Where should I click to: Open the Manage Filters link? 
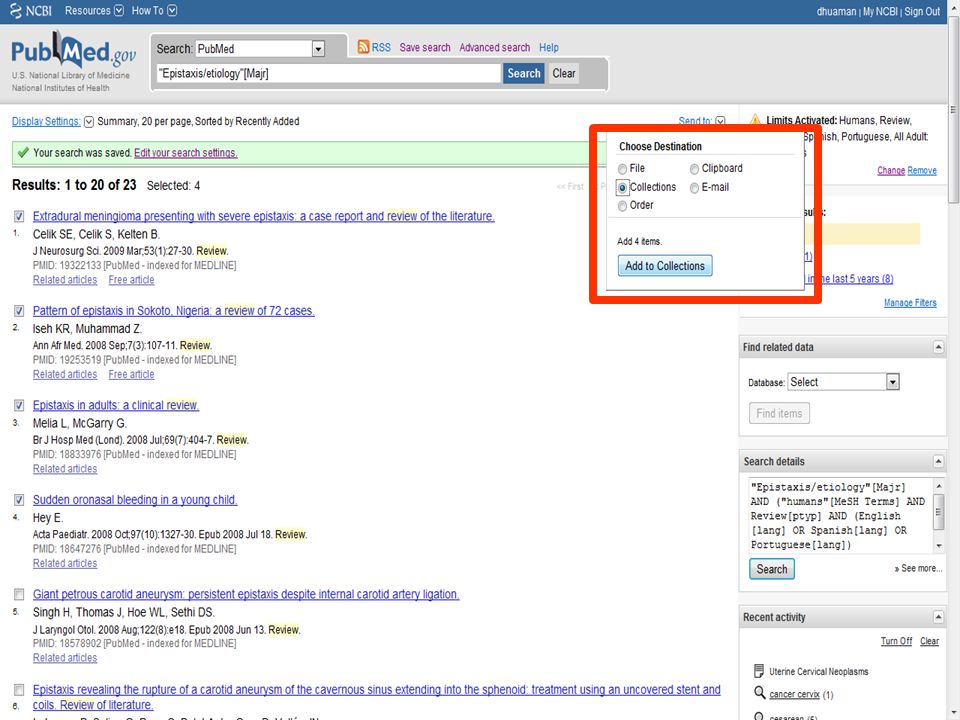(910, 302)
